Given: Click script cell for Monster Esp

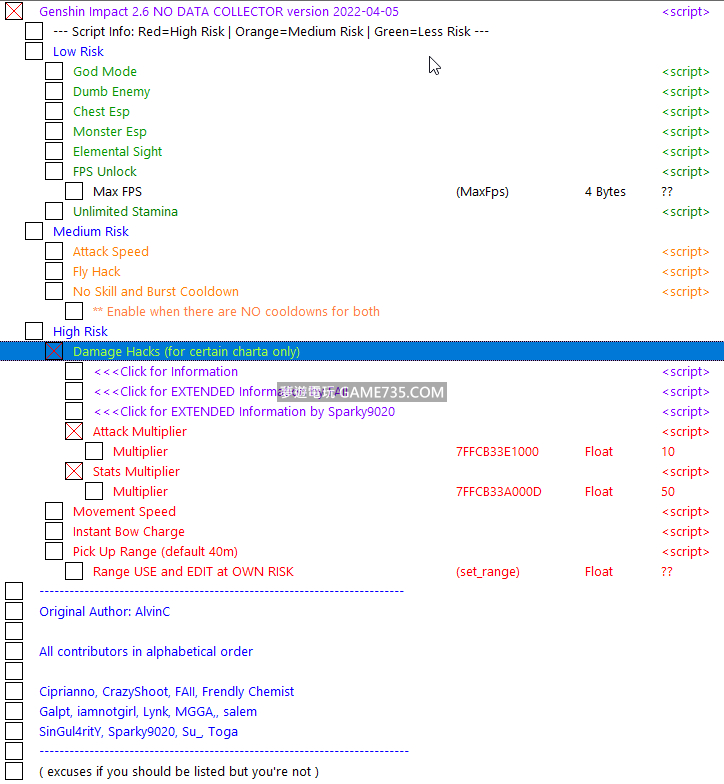Looking at the screenshot, I should [x=685, y=132].
